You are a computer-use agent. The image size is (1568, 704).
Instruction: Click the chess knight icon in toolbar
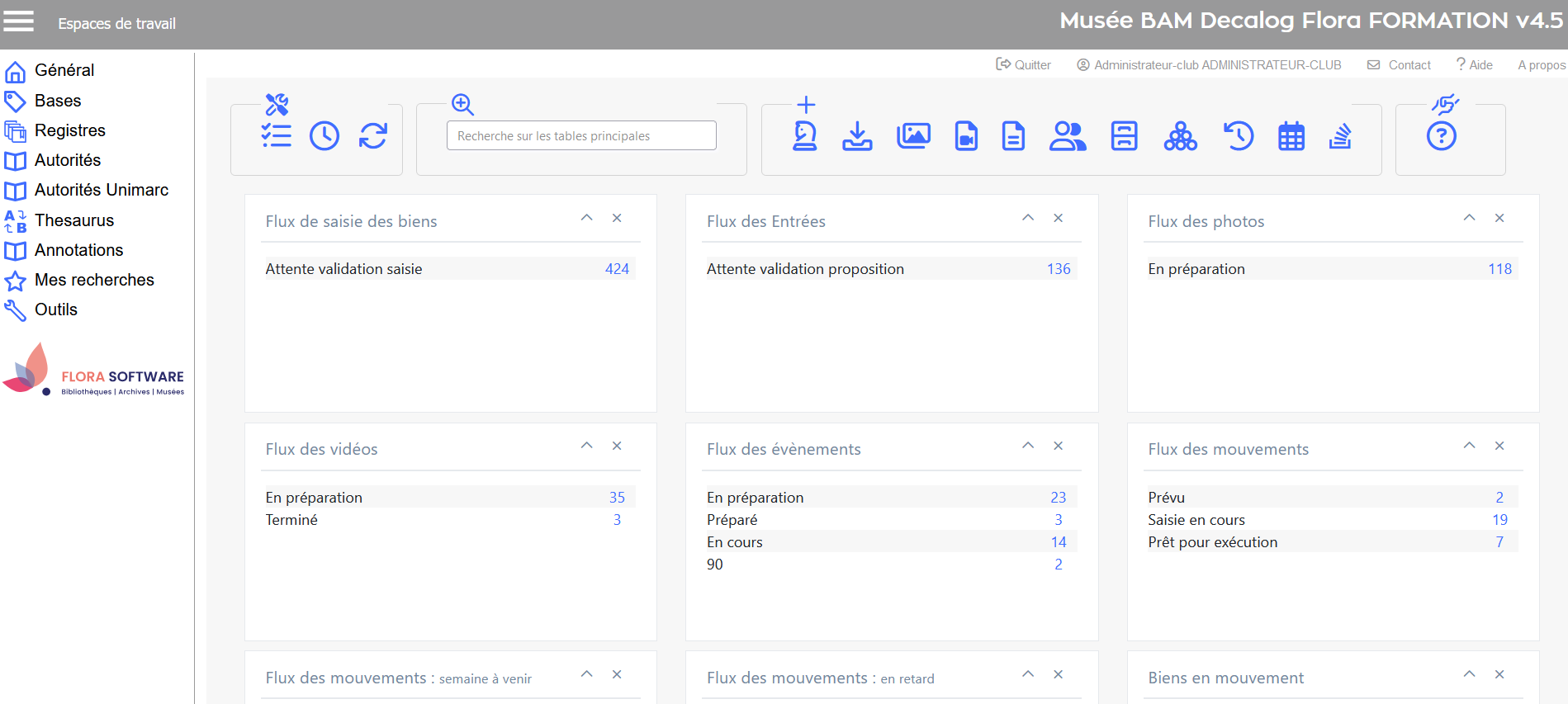click(805, 136)
